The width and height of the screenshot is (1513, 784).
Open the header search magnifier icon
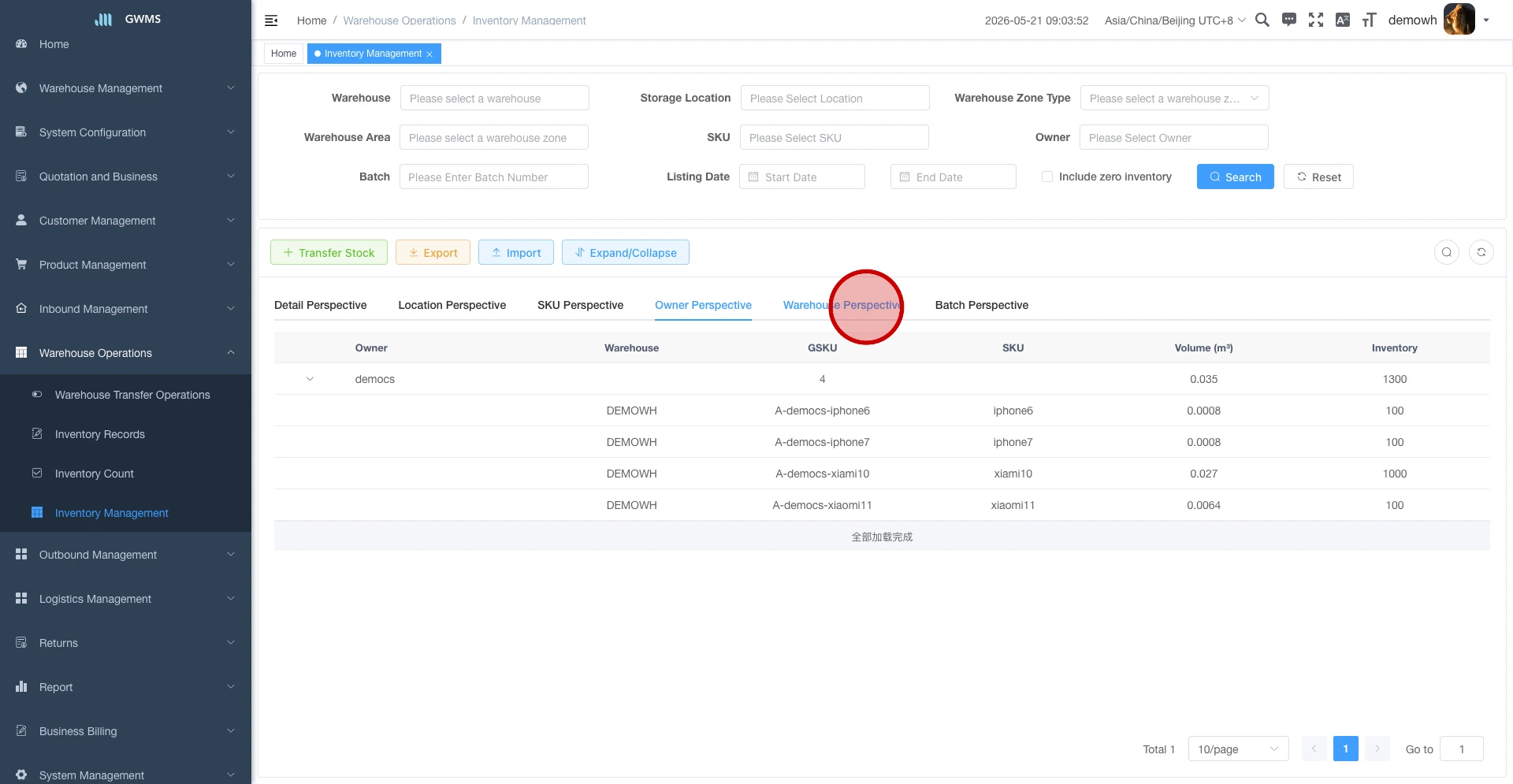[1262, 20]
